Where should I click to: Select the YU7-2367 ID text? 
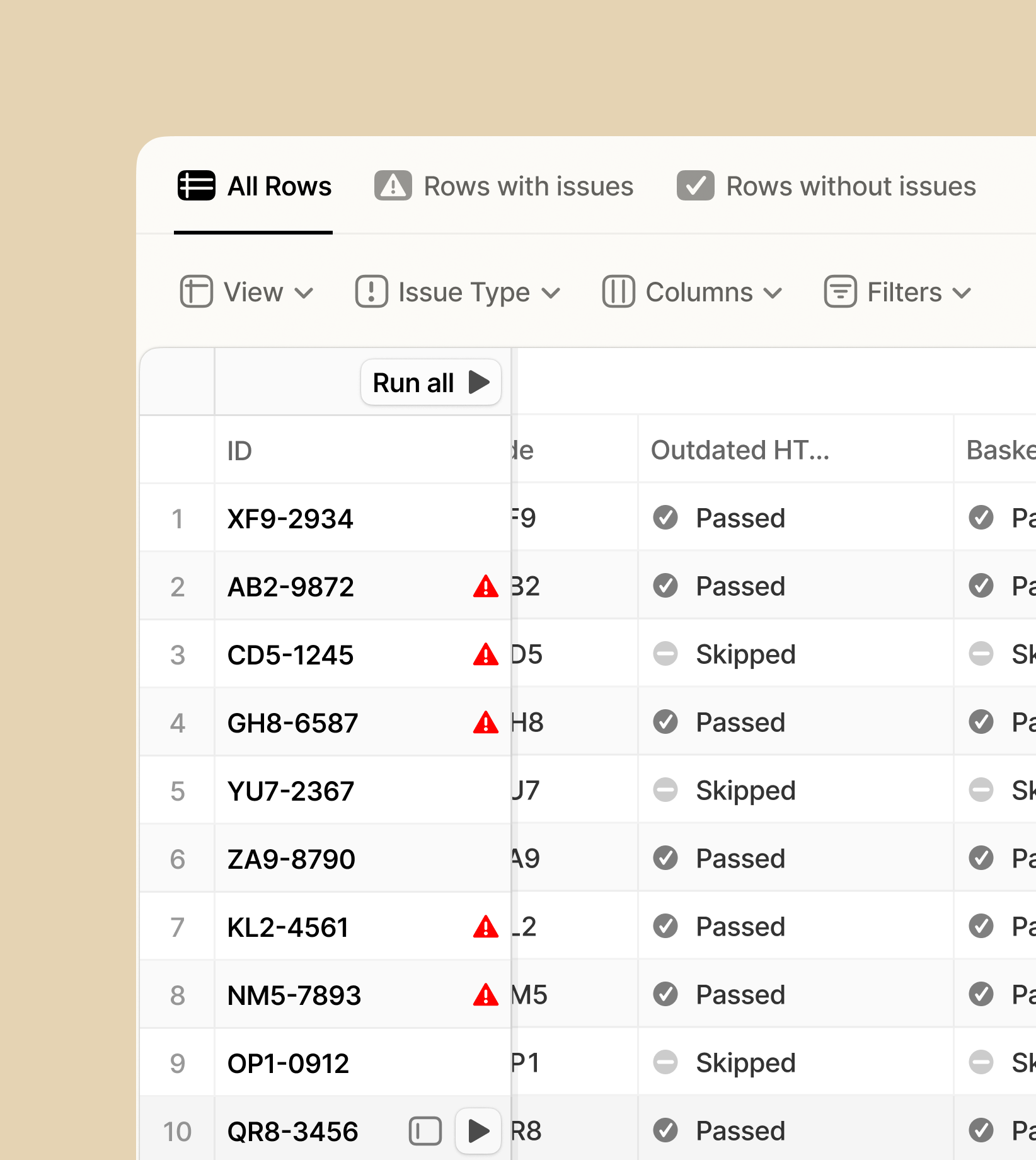[x=291, y=791]
